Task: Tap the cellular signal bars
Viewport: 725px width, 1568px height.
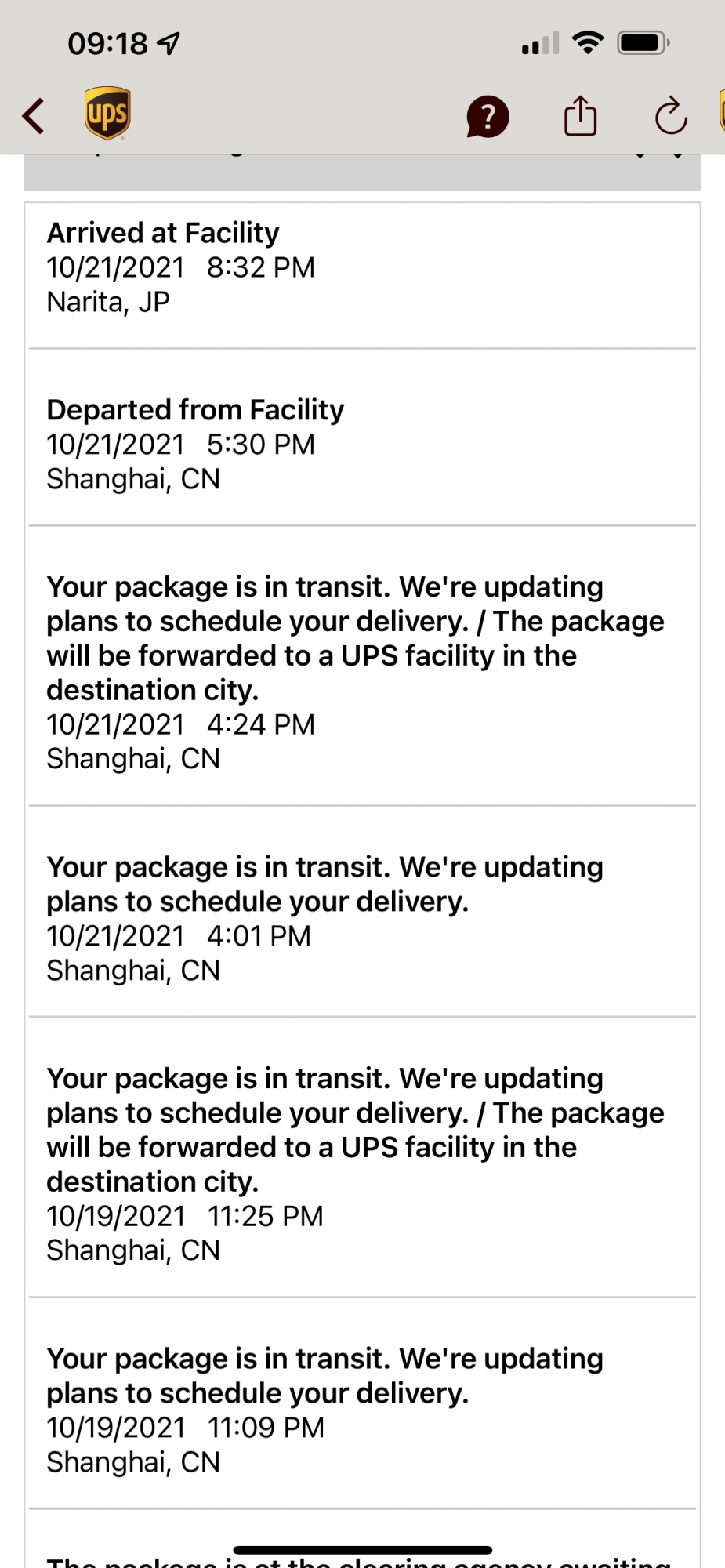Action: [x=540, y=43]
